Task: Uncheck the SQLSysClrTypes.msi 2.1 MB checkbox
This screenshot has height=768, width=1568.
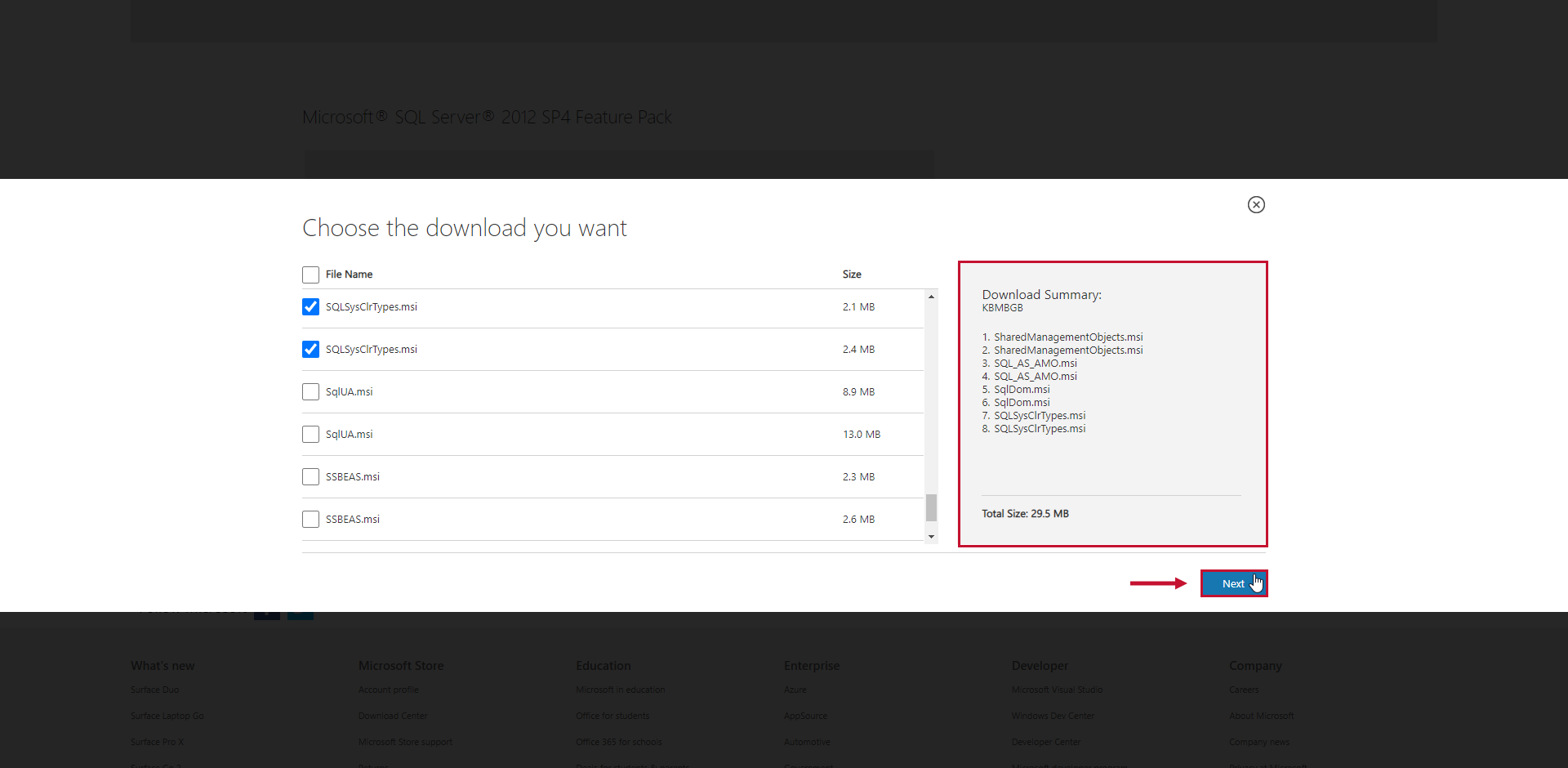Action: 310,307
